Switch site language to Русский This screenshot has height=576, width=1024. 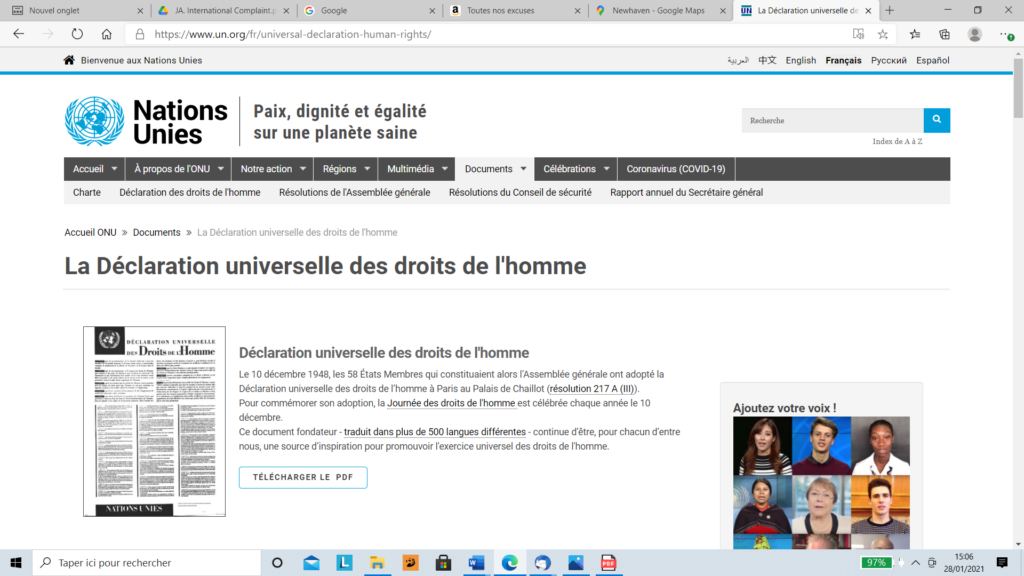point(889,60)
